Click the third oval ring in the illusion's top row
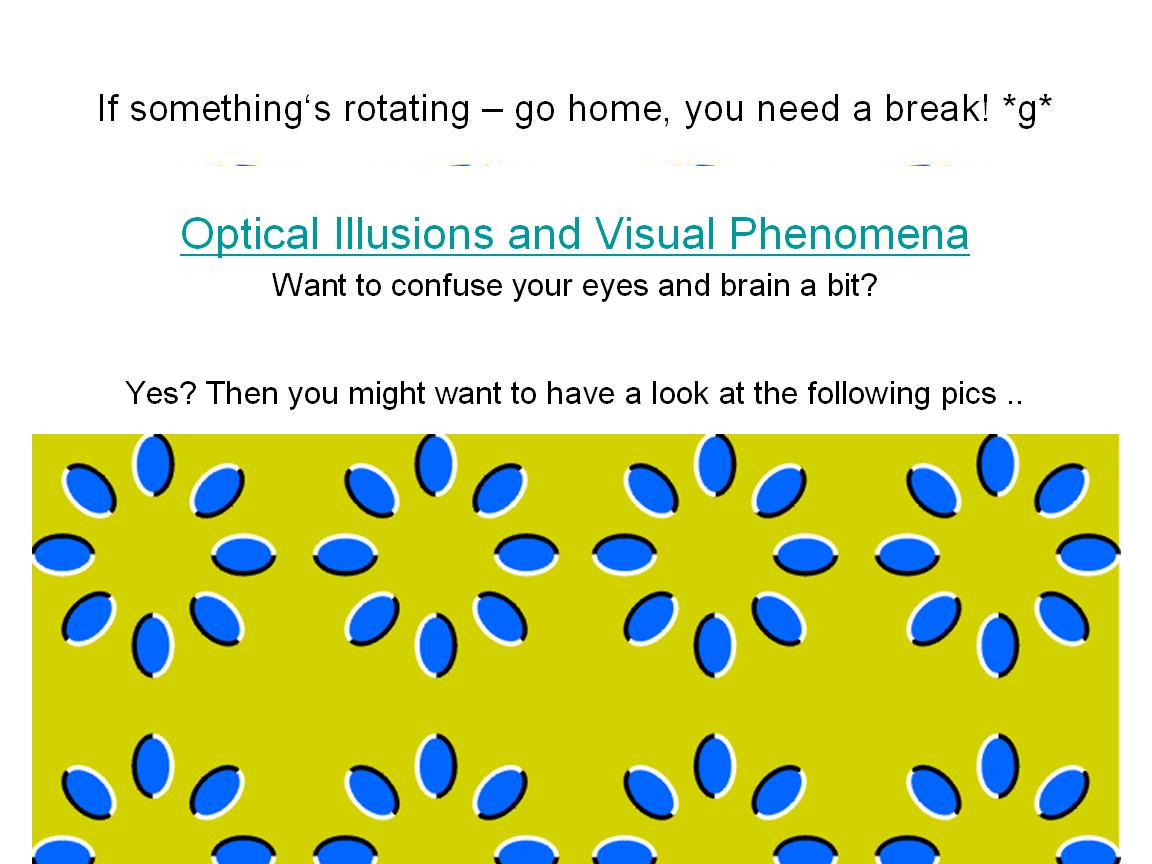 click(x=715, y=555)
